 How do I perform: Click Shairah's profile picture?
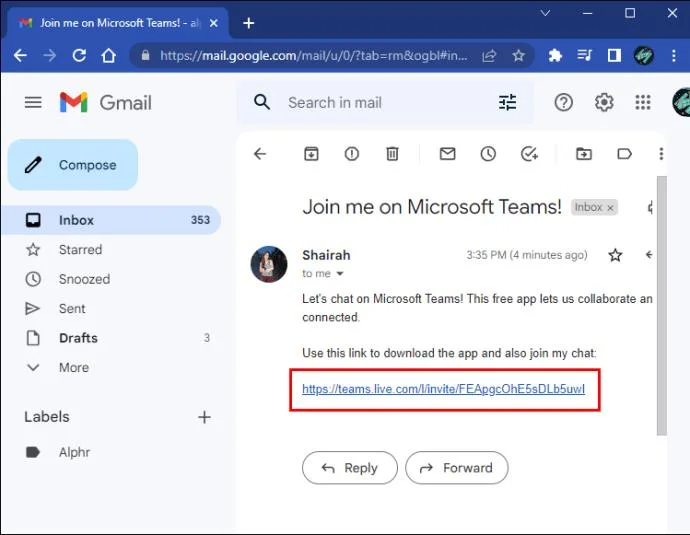269,264
